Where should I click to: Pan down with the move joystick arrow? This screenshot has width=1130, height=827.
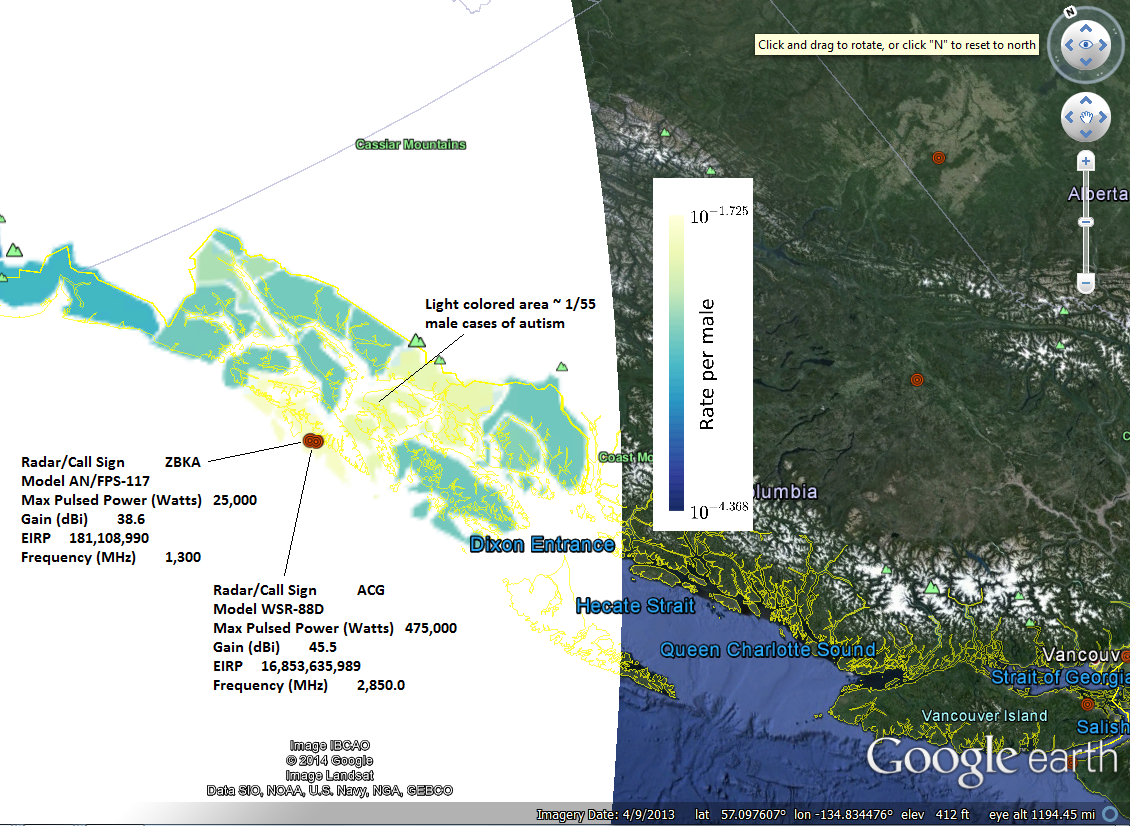coord(1085,134)
